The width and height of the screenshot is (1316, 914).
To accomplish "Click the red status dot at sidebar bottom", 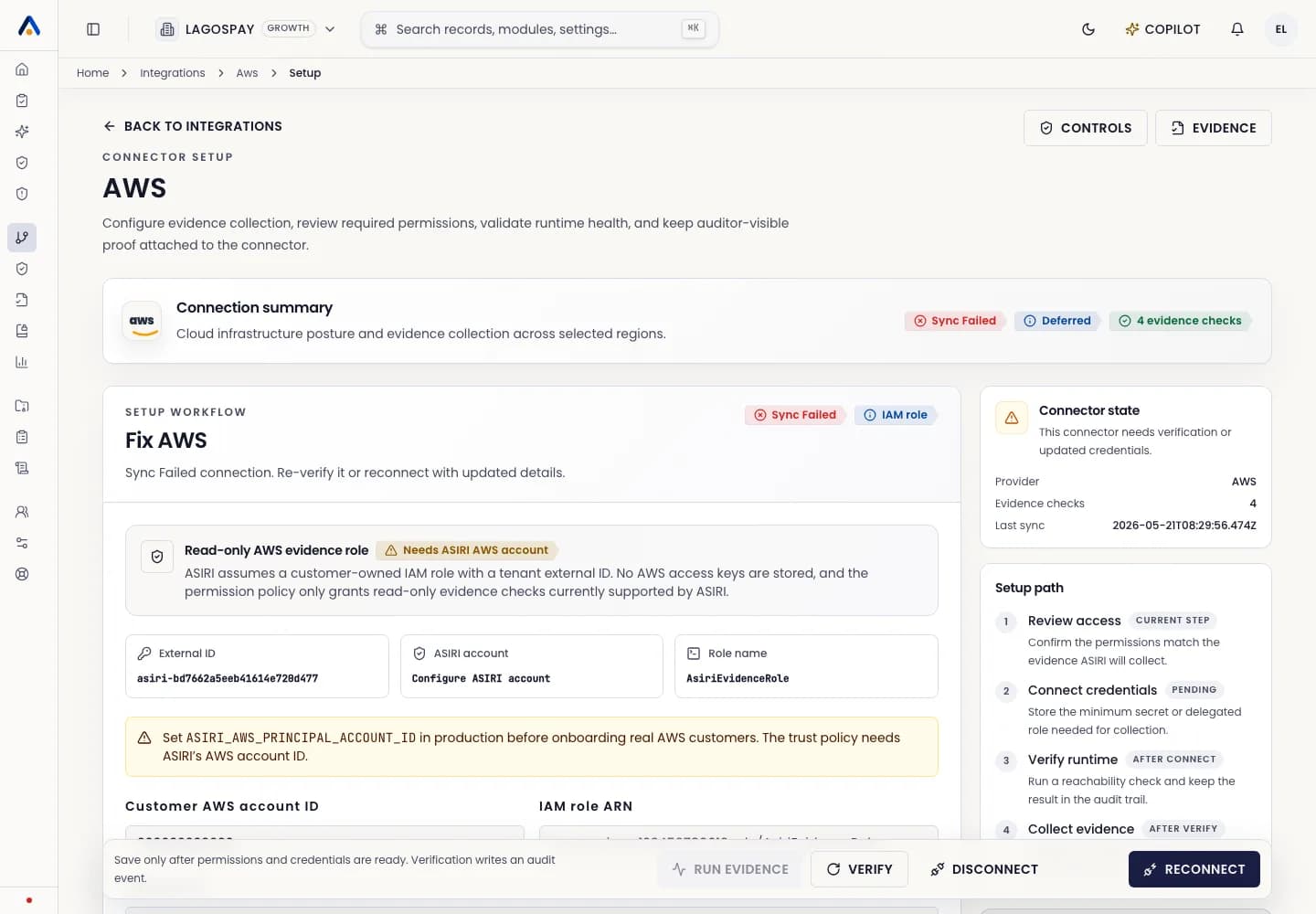I will [x=29, y=900].
